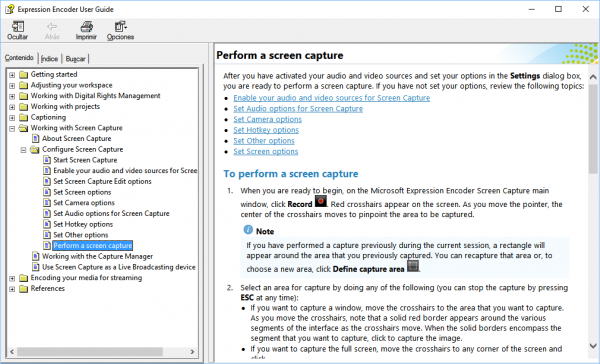600x364 pixels.
Task: Click the Start Screen Capture page icon
Action: (47, 160)
